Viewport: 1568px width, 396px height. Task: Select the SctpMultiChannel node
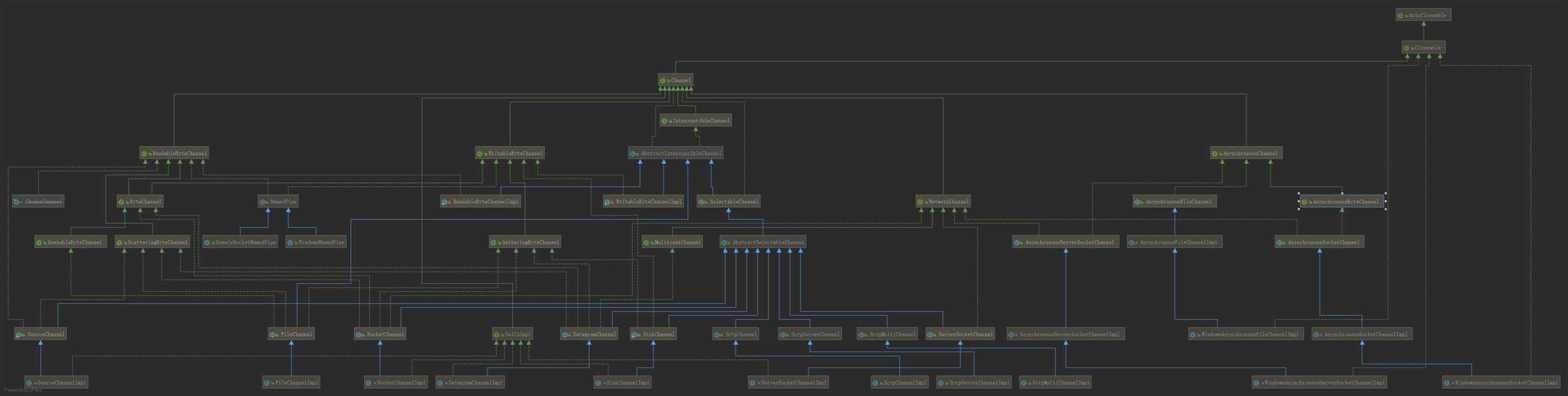click(887, 334)
